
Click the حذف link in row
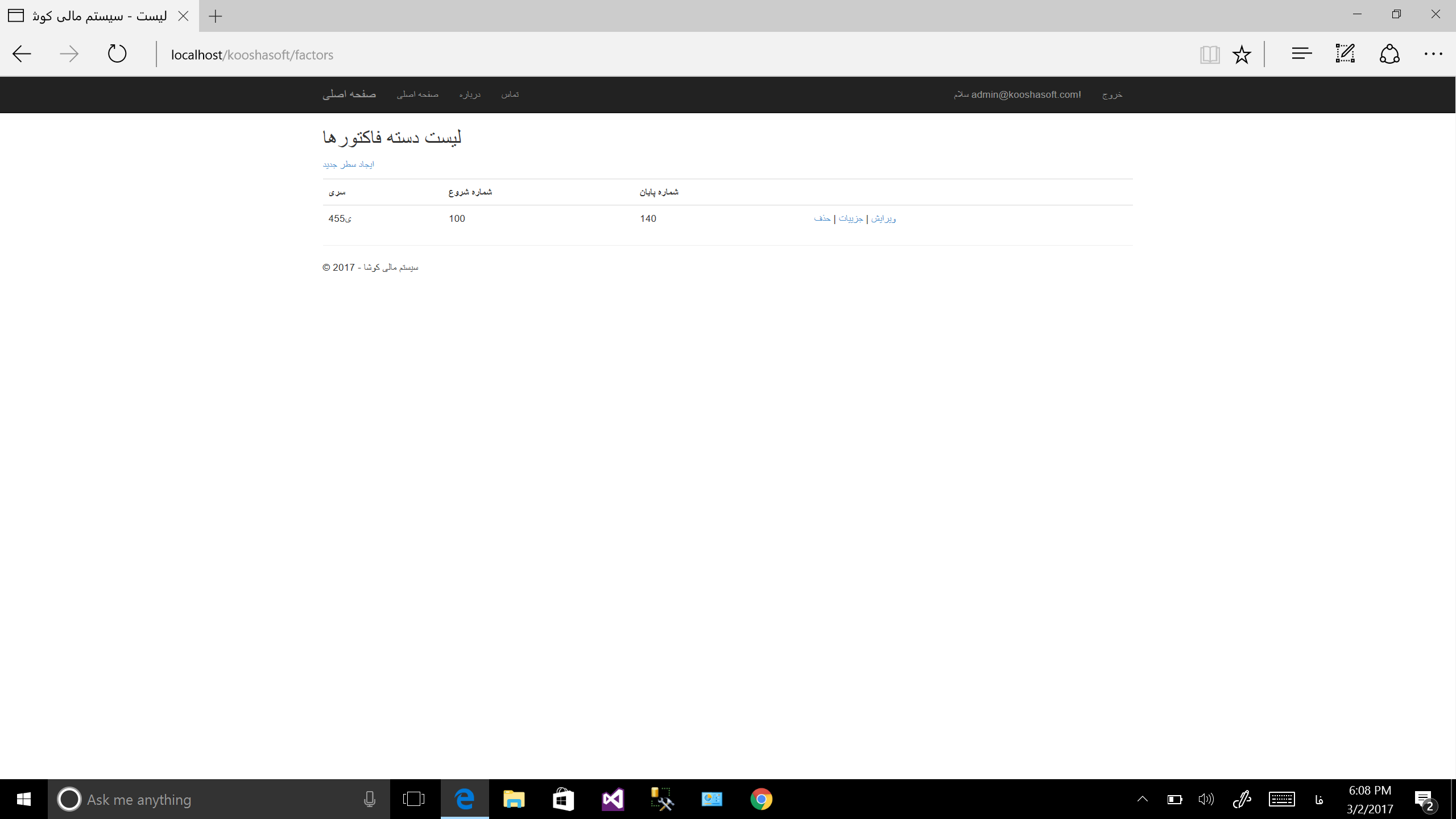click(822, 218)
